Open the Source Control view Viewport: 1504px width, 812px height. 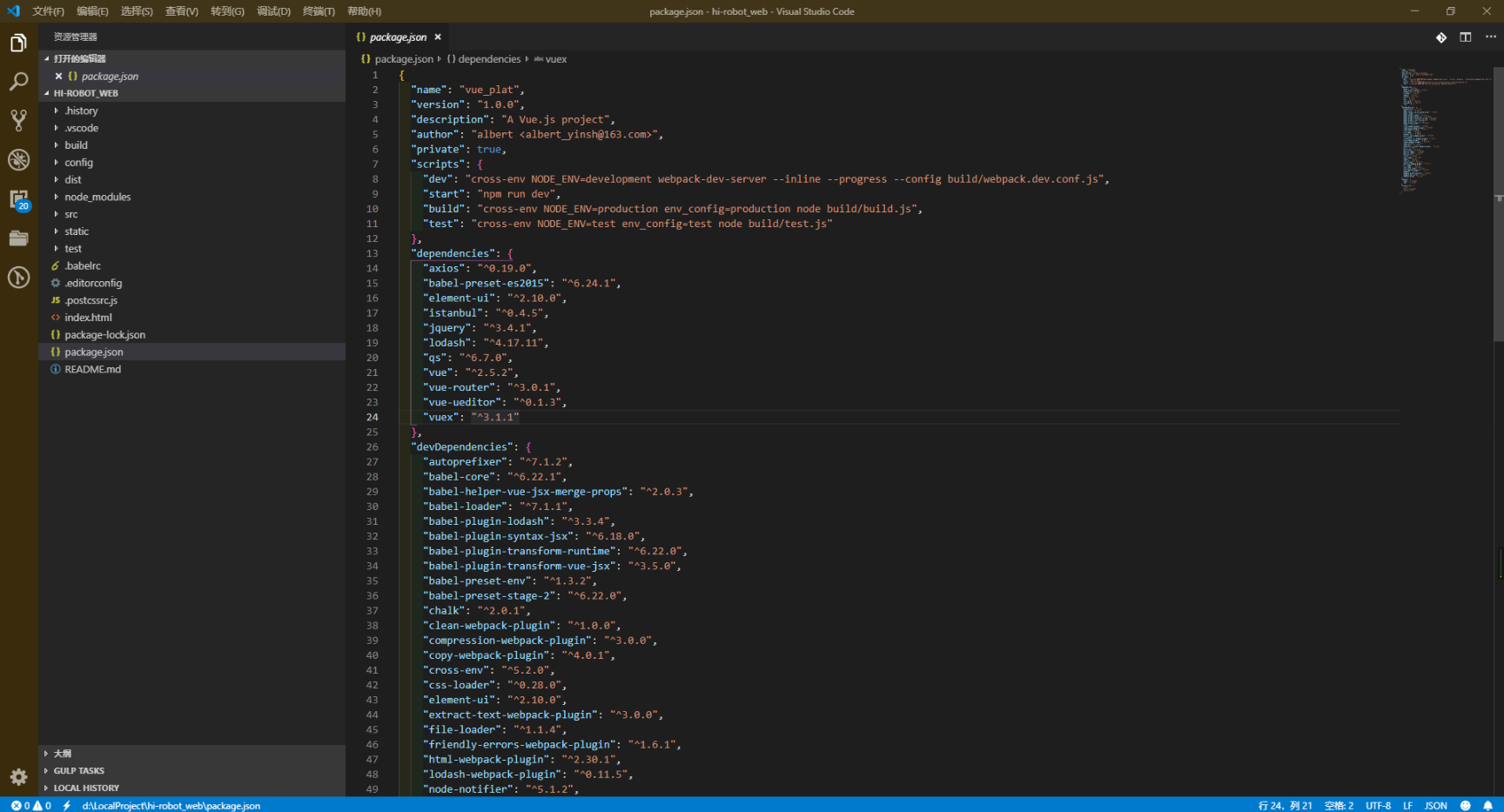coord(18,120)
